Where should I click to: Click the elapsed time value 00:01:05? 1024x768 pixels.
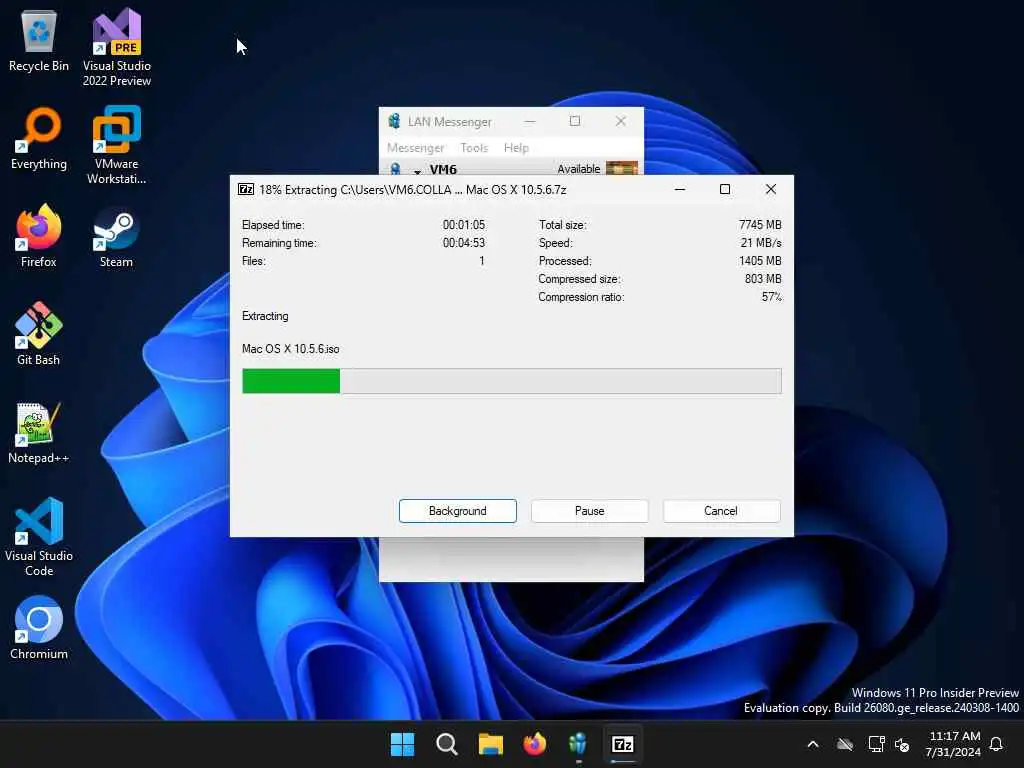tap(464, 225)
